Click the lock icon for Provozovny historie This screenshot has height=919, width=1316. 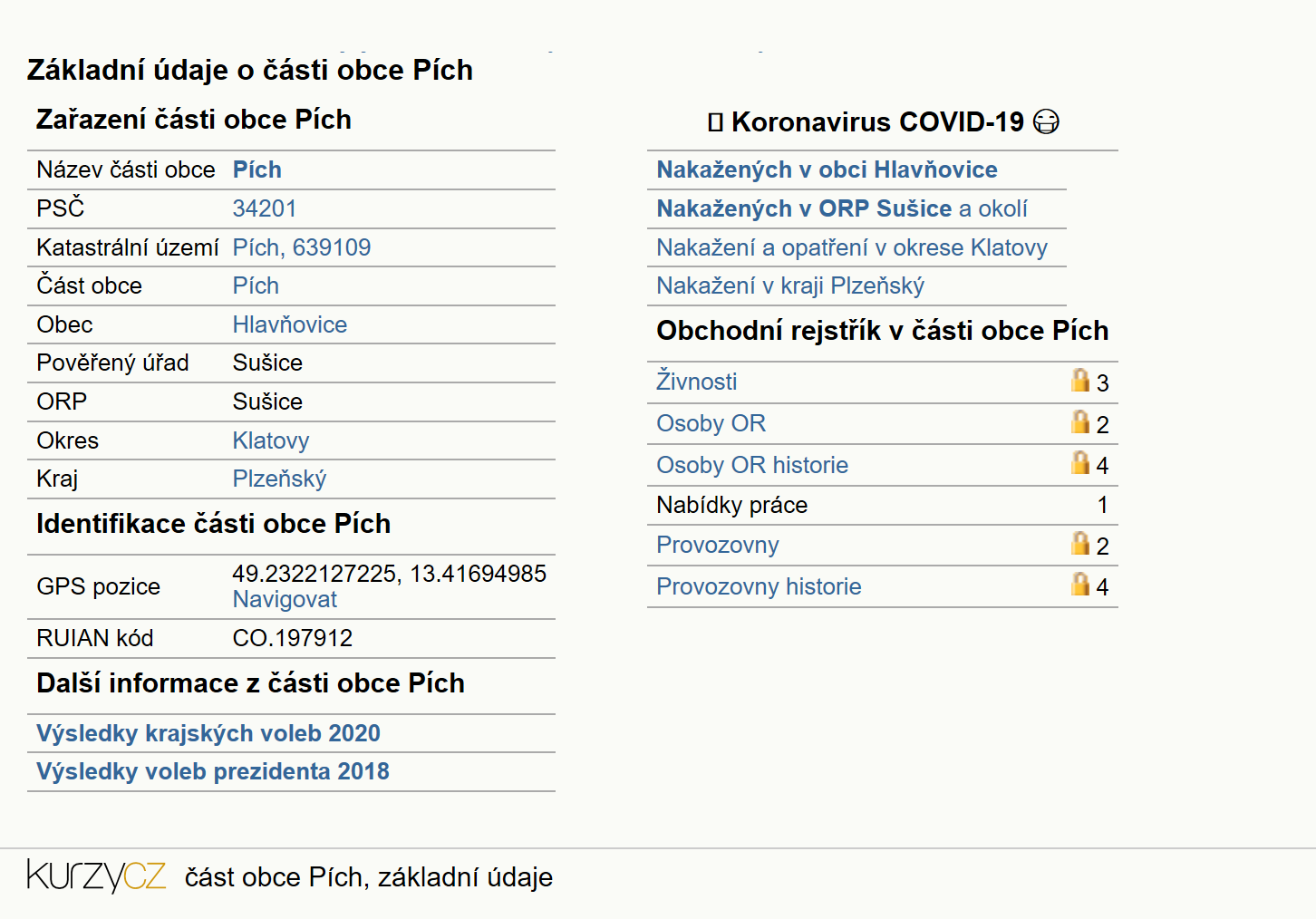[1079, 584]
